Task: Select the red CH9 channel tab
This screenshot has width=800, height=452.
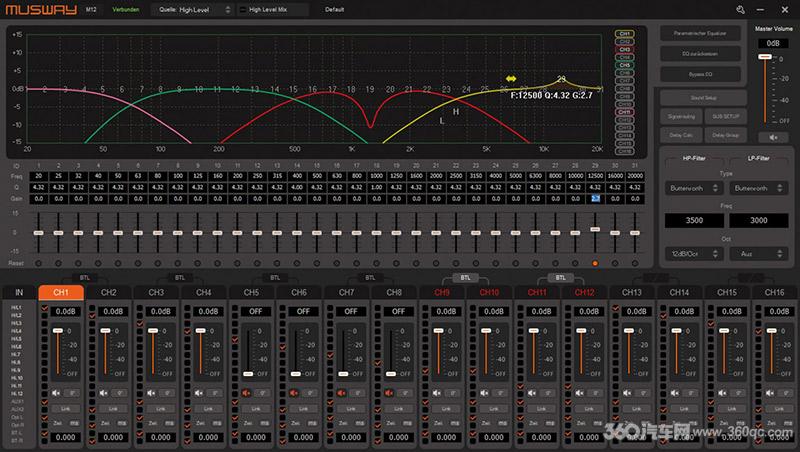Action: pyautogui.click(x=442, y=292)
